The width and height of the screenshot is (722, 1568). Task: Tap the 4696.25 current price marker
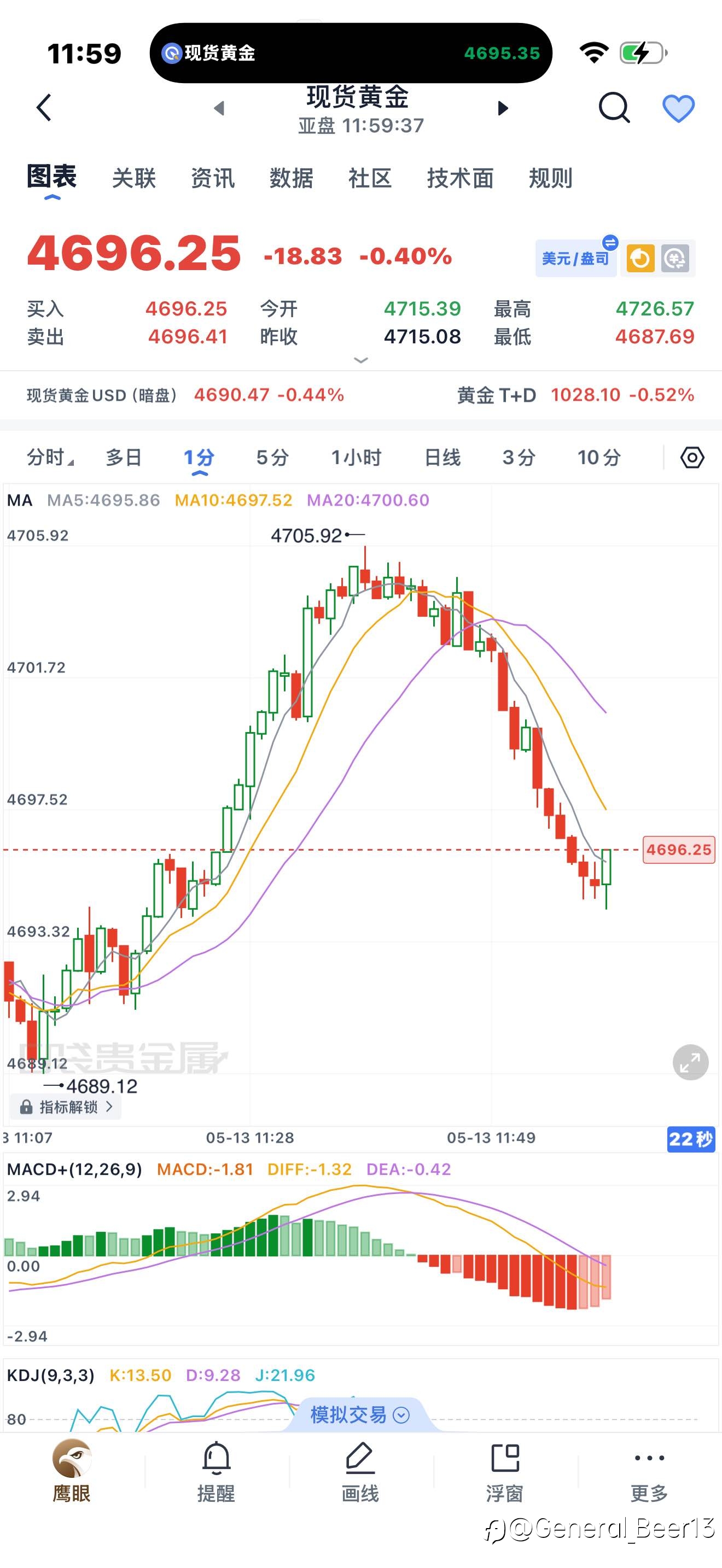pyautogui.click(x=679, y=850)
